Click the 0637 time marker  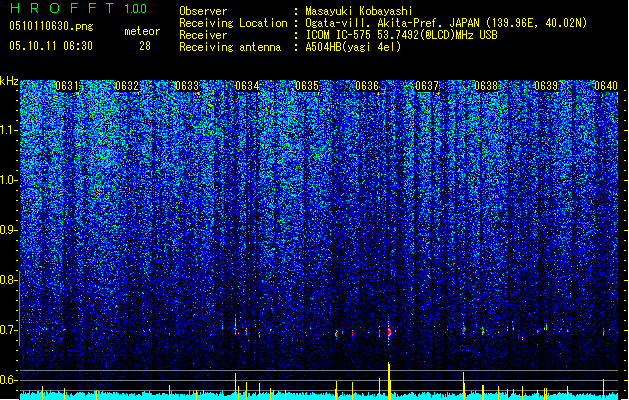427,86
